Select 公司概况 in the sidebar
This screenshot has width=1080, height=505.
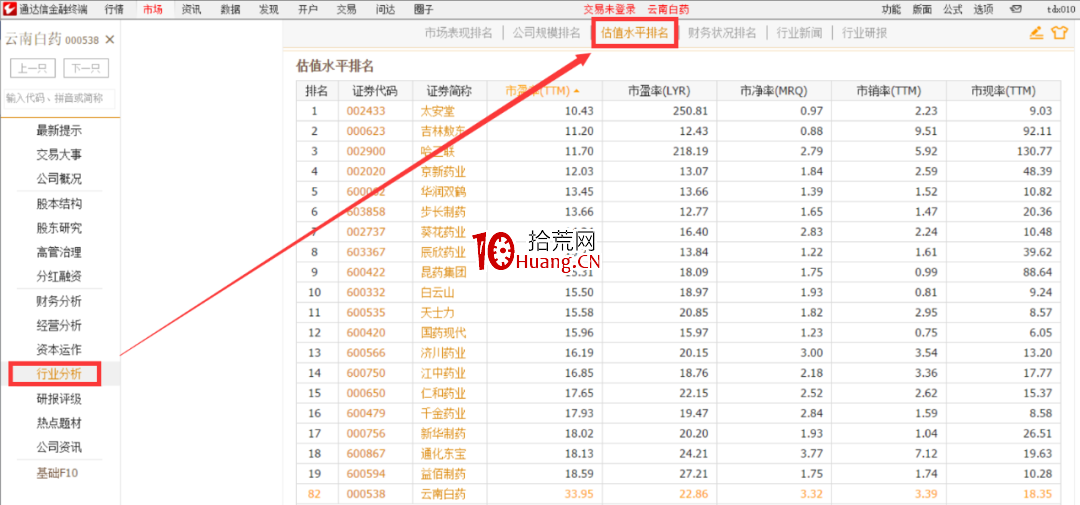(x=59, y=179)
